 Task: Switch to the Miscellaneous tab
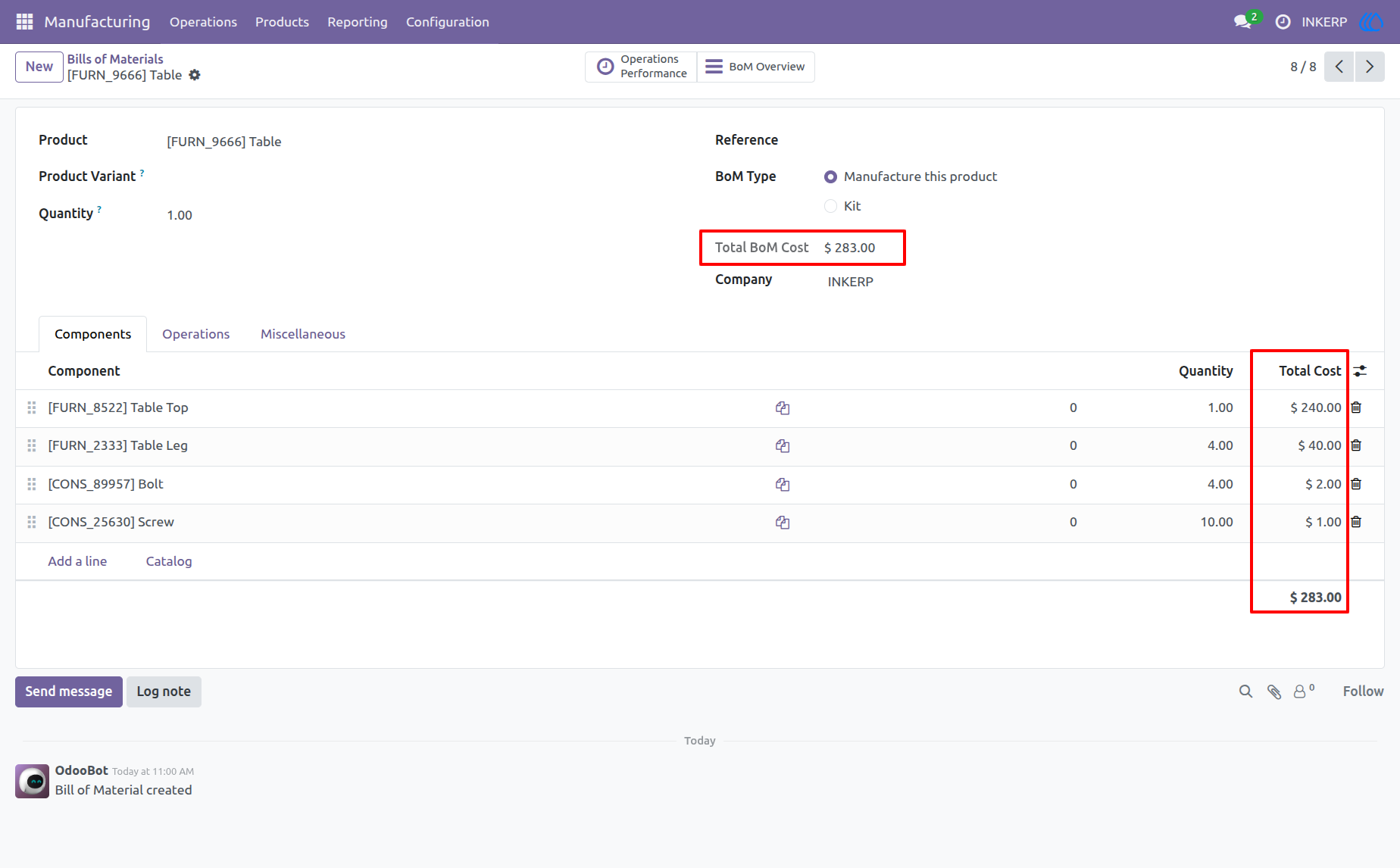[x=303, y=334]
